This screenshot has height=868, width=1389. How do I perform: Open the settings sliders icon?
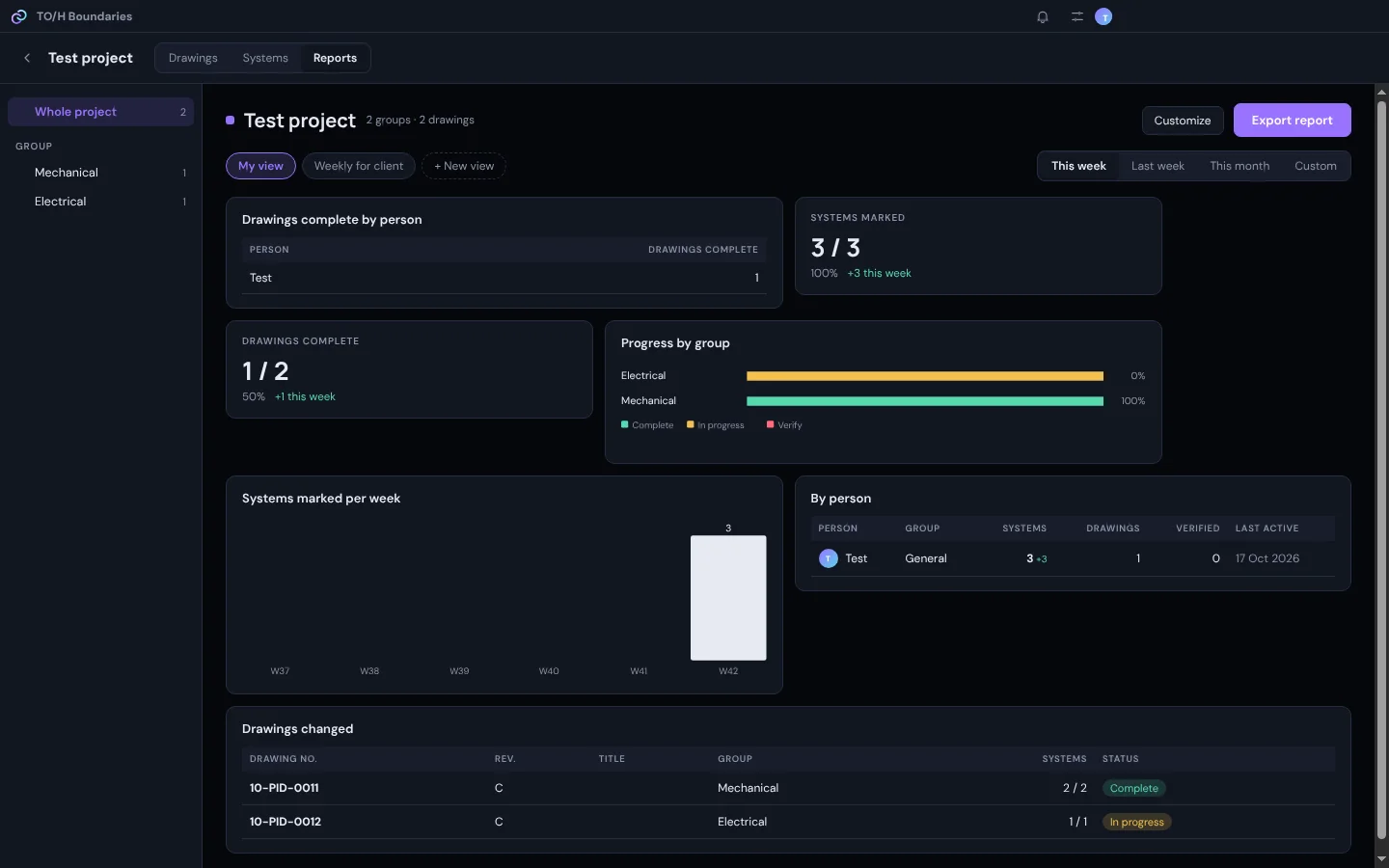pyautogui.click(x=1077, y=16)
